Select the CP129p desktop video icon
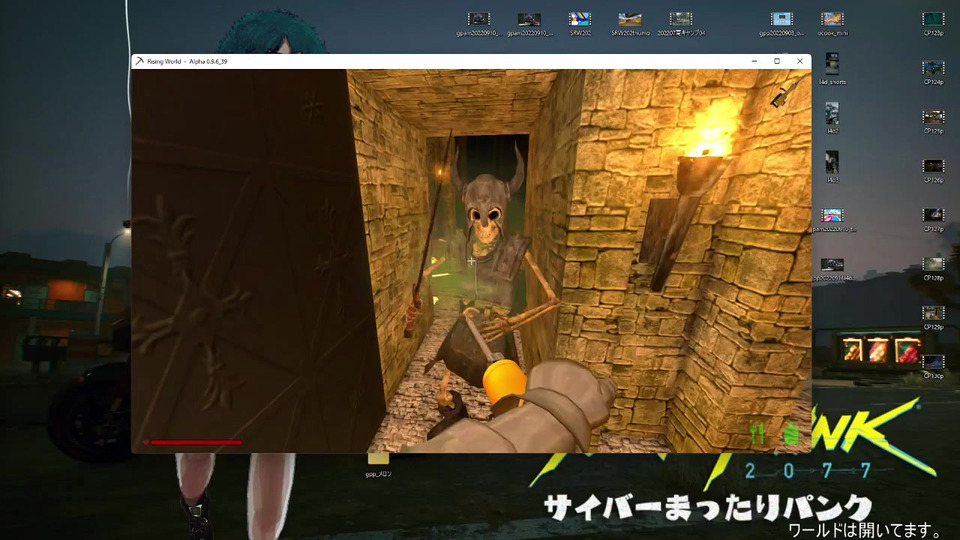This screenshot has width=960, height=540. coord(933,318)
